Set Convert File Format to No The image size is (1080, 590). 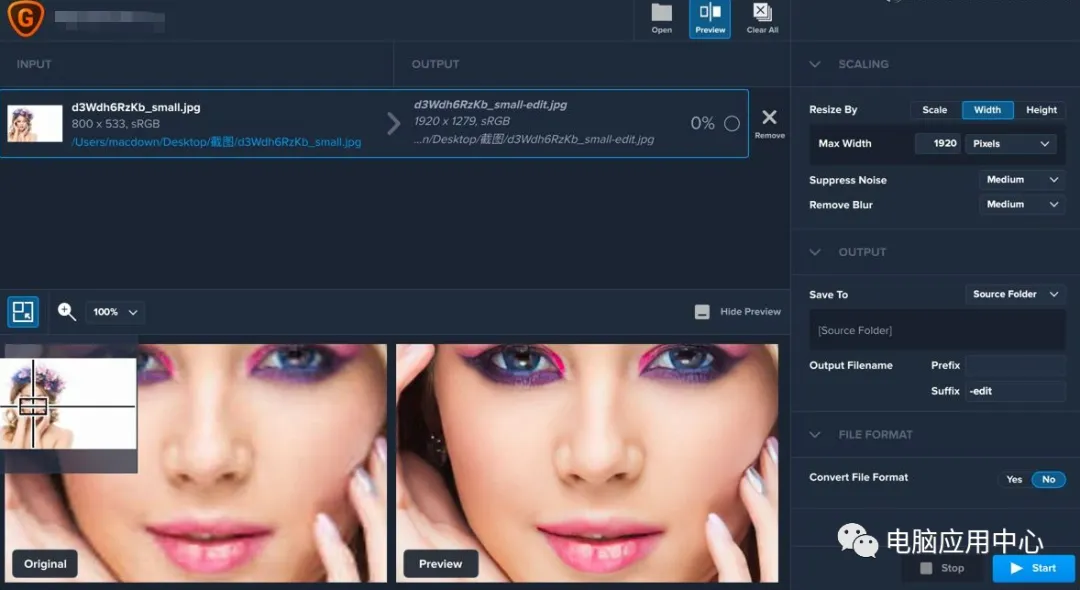coord(1048,479)
